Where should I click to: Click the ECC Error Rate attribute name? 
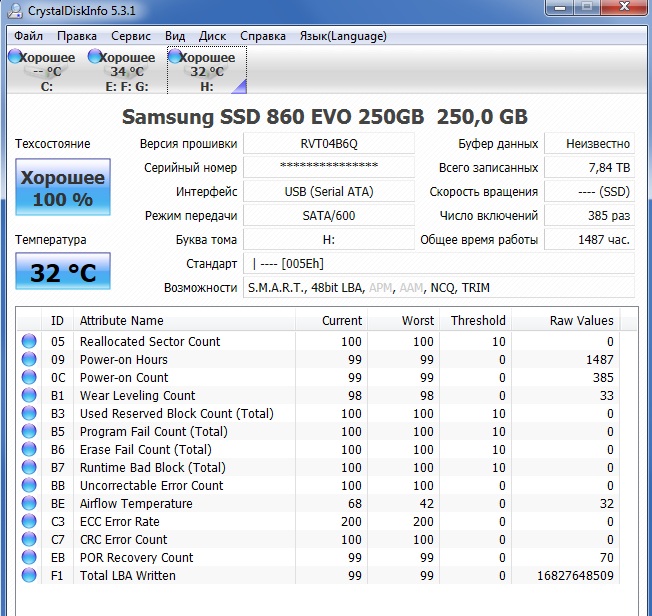point(120,522)
